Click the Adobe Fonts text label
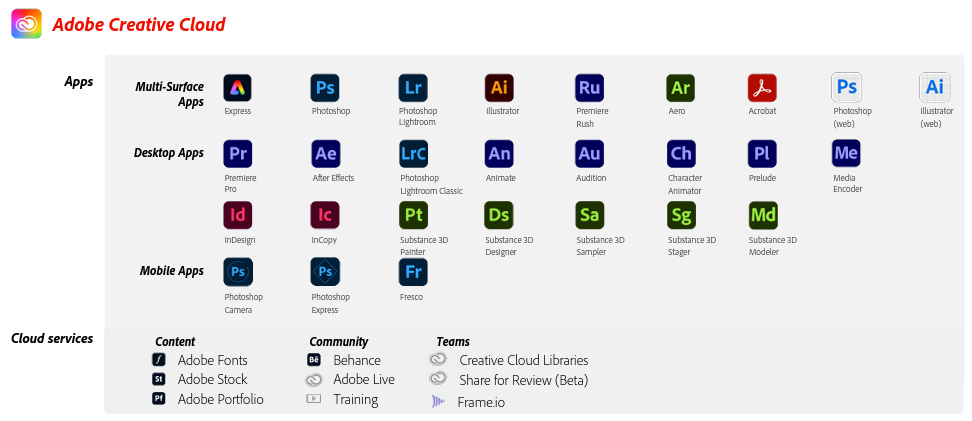972x421 pixels. pyautogui.click(x=213, y=360)
